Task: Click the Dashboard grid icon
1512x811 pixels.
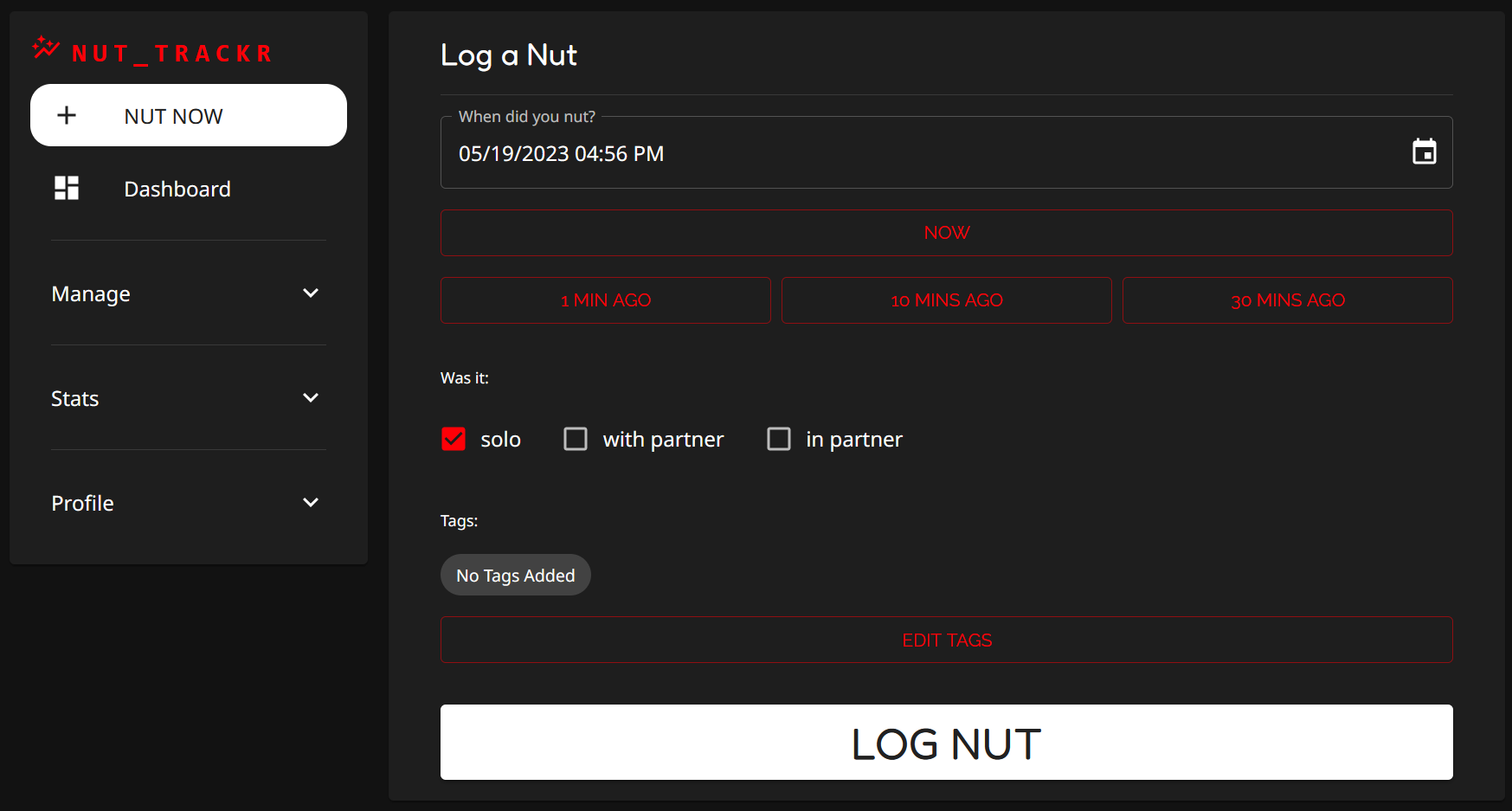Action: tap(67, 188)
